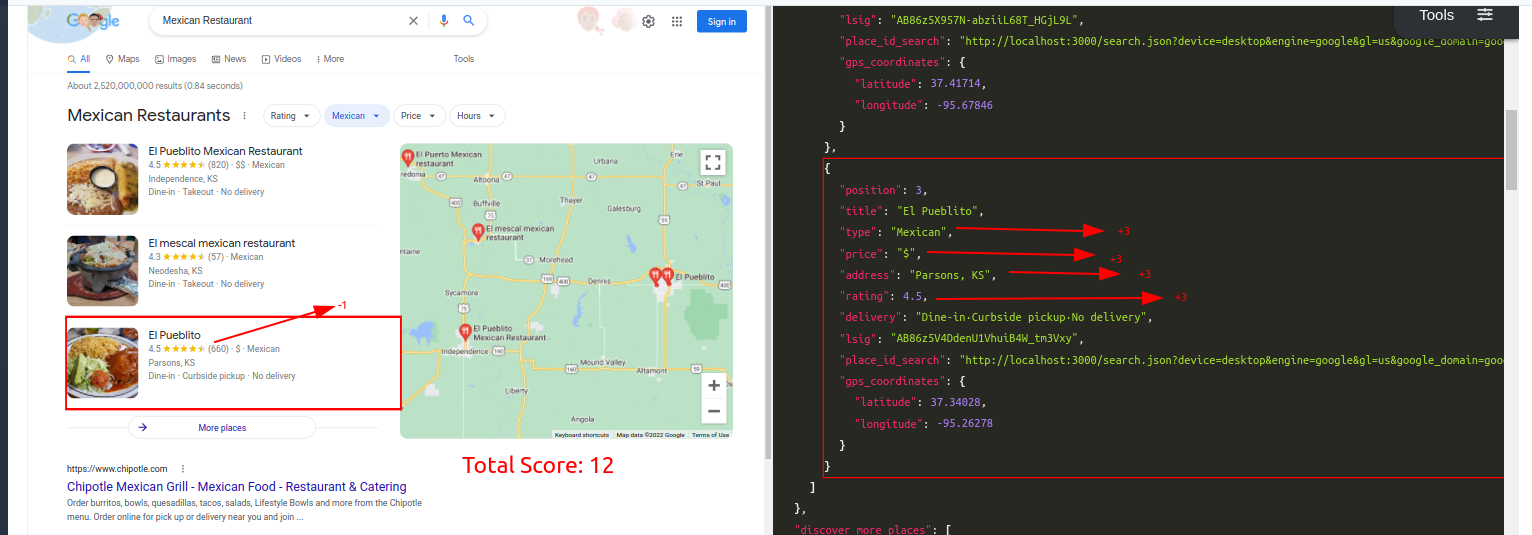Click the El mescal mexican restaurant map pin
1532x535 pixels.
(478, 231)
